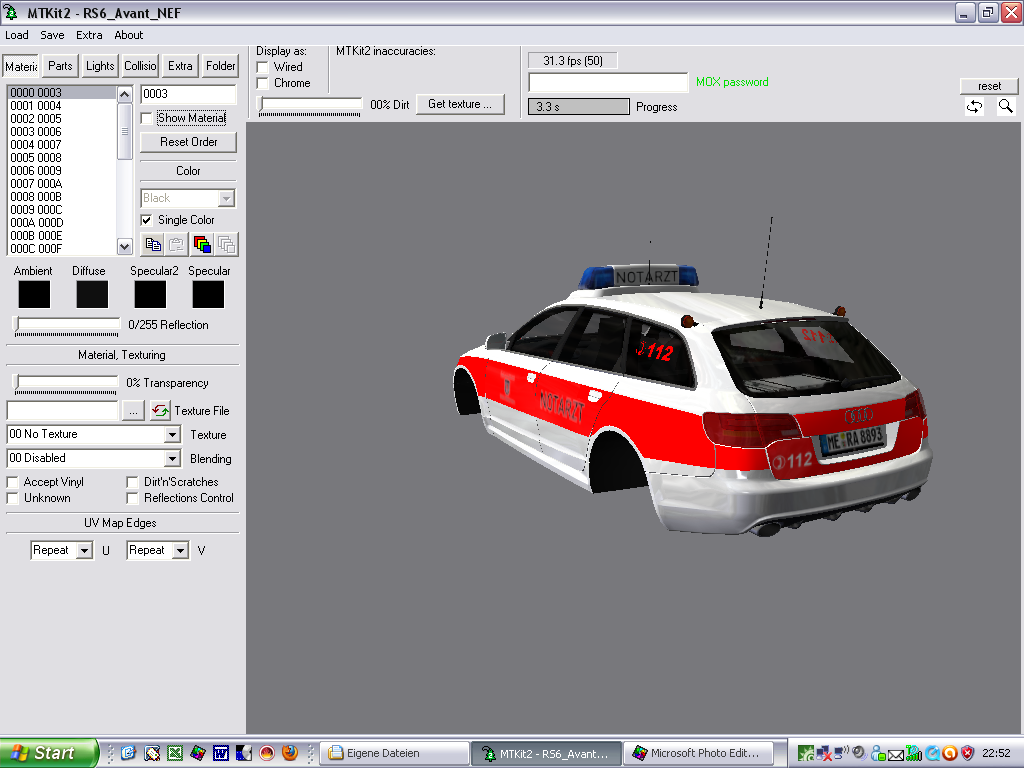
Task: Switch to Eigene Dateien taskbar window
Action: 394,753
